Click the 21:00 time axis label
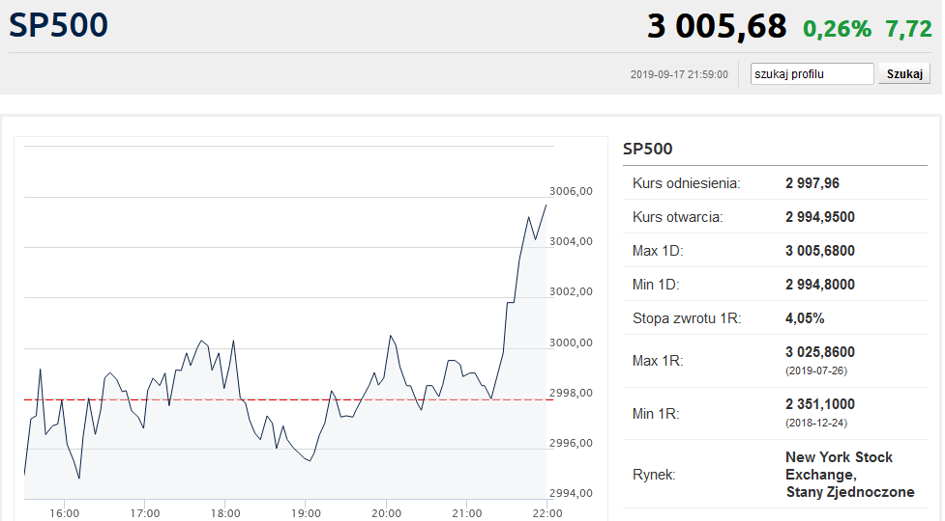 (x=466, y=513)
